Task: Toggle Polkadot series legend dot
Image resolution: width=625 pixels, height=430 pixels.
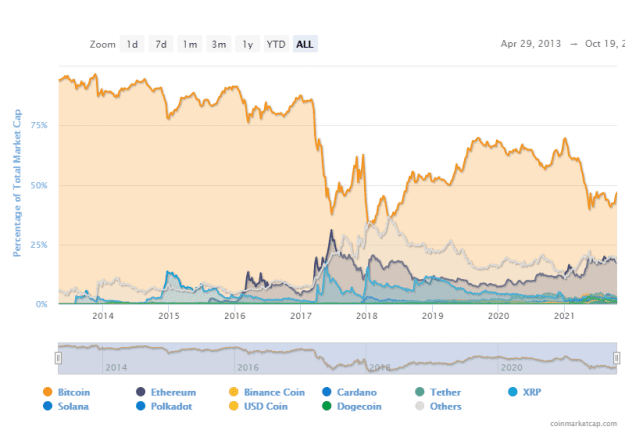Action: 141,406
